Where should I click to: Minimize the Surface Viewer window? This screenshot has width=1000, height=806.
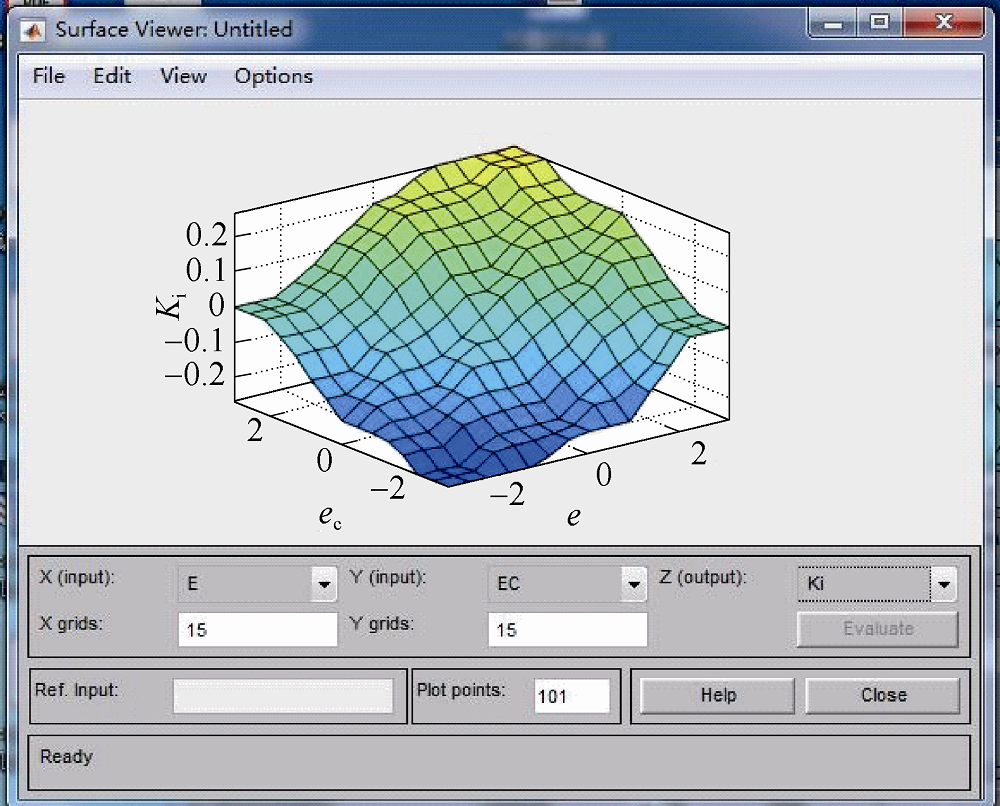[833, 24]
